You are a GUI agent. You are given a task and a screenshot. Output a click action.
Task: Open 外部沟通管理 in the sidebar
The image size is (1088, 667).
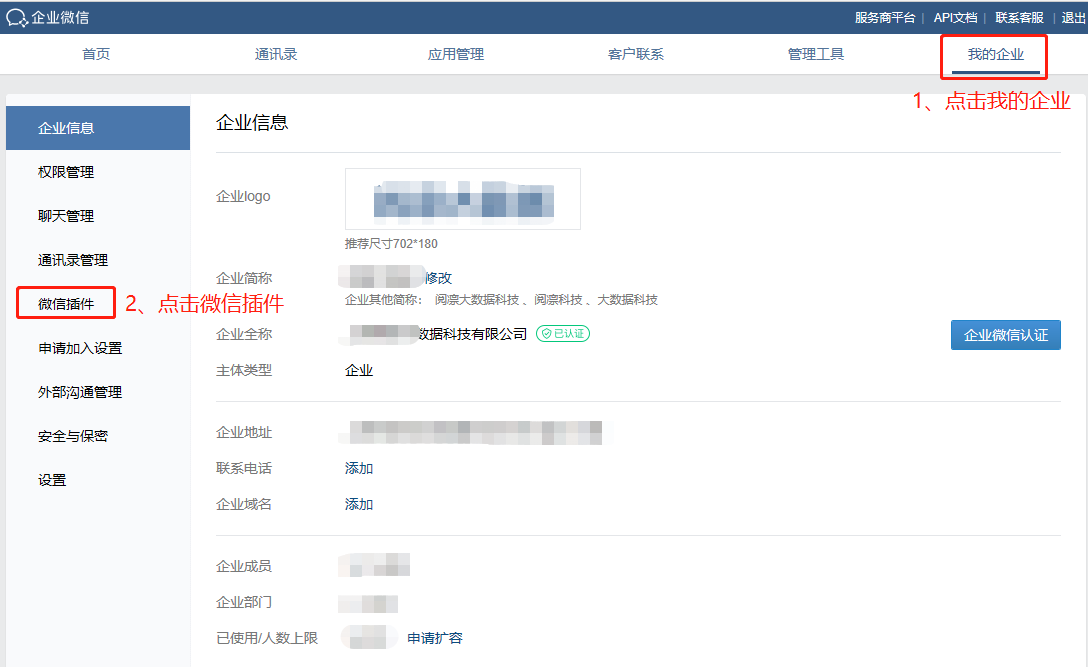[x=80, y=392]
